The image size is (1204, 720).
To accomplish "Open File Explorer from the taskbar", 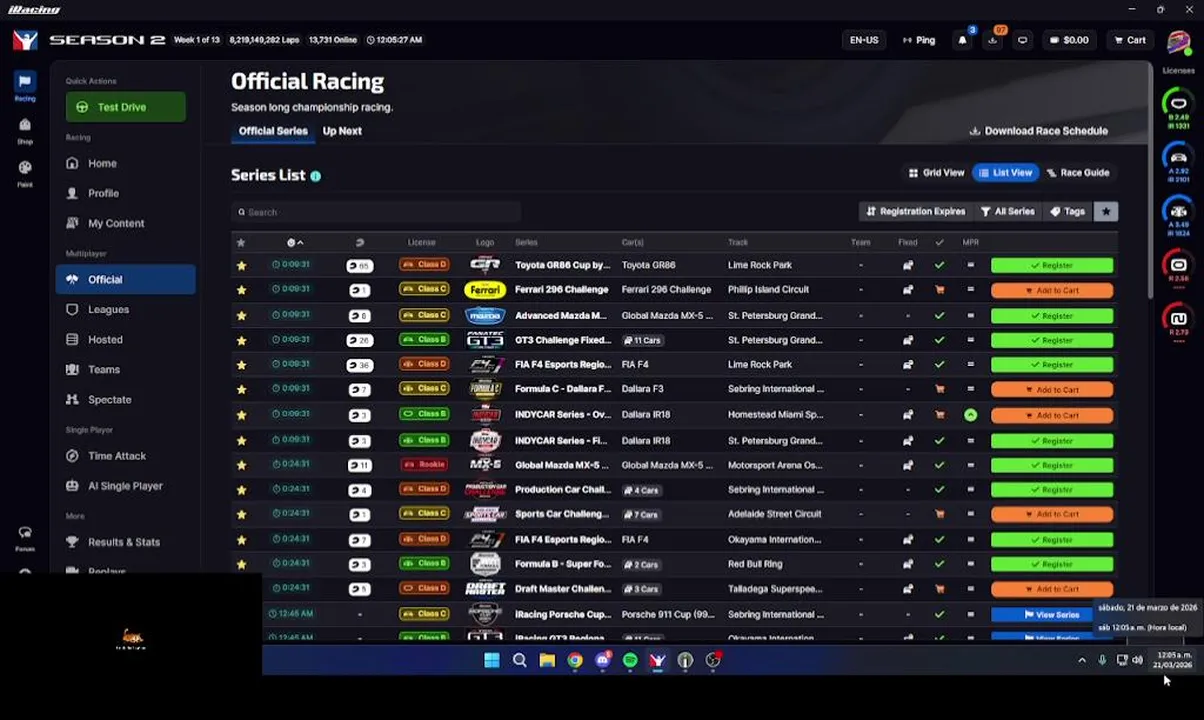I will (x=547, y=660).
